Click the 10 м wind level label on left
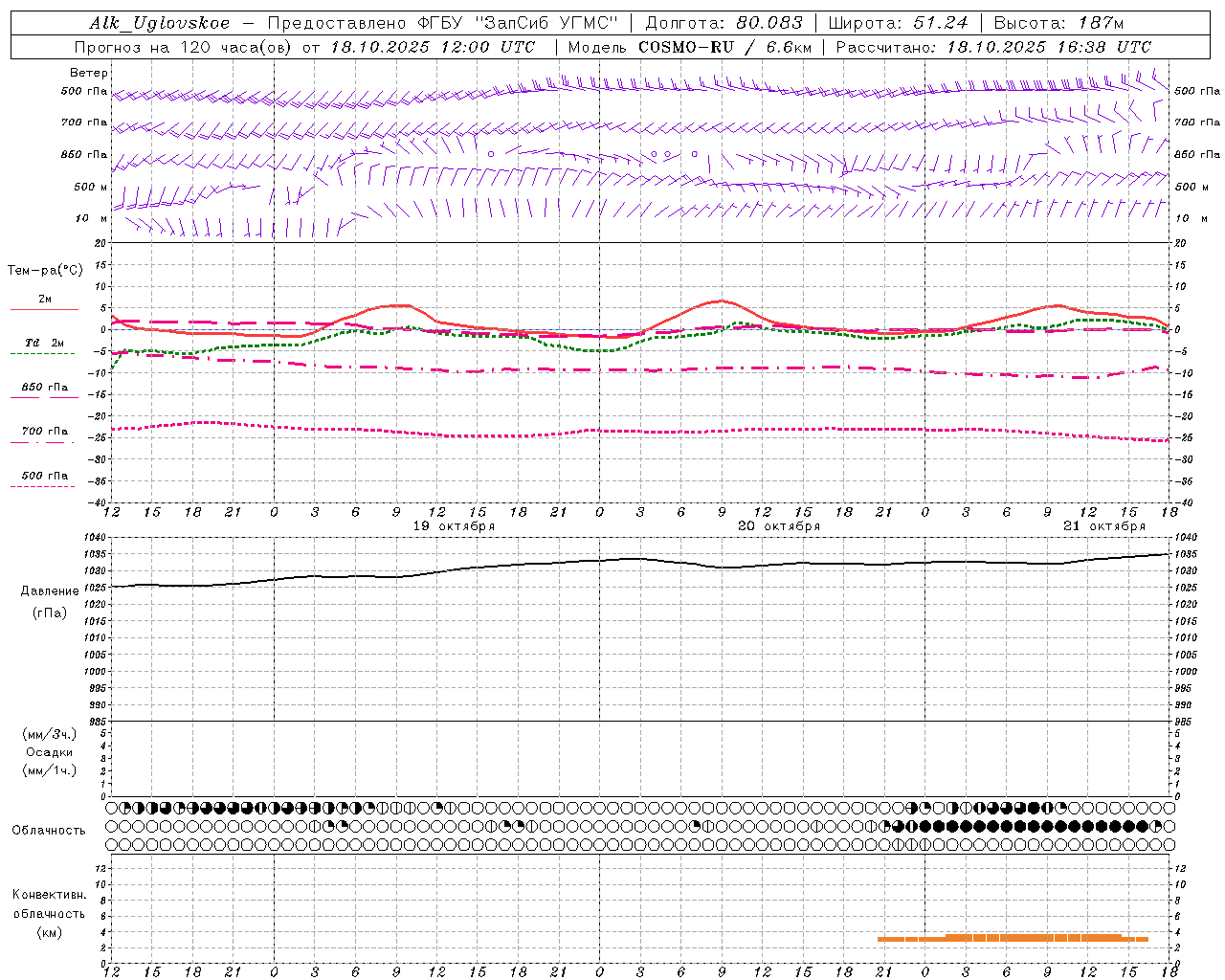This screenshot has width=1225, height=980. (x=92, y=219)
